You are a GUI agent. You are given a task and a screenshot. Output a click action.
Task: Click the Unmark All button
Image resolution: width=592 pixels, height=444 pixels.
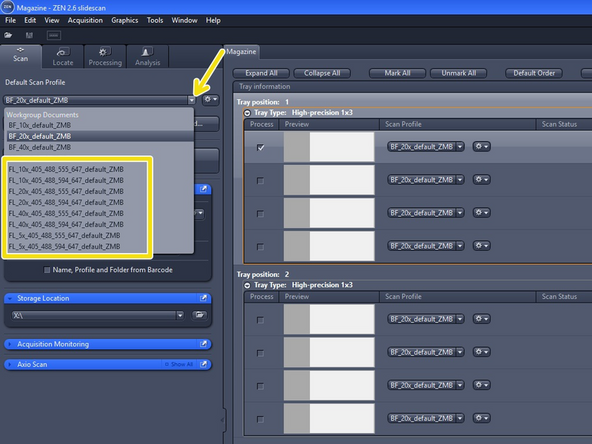[x=458, y=73]
